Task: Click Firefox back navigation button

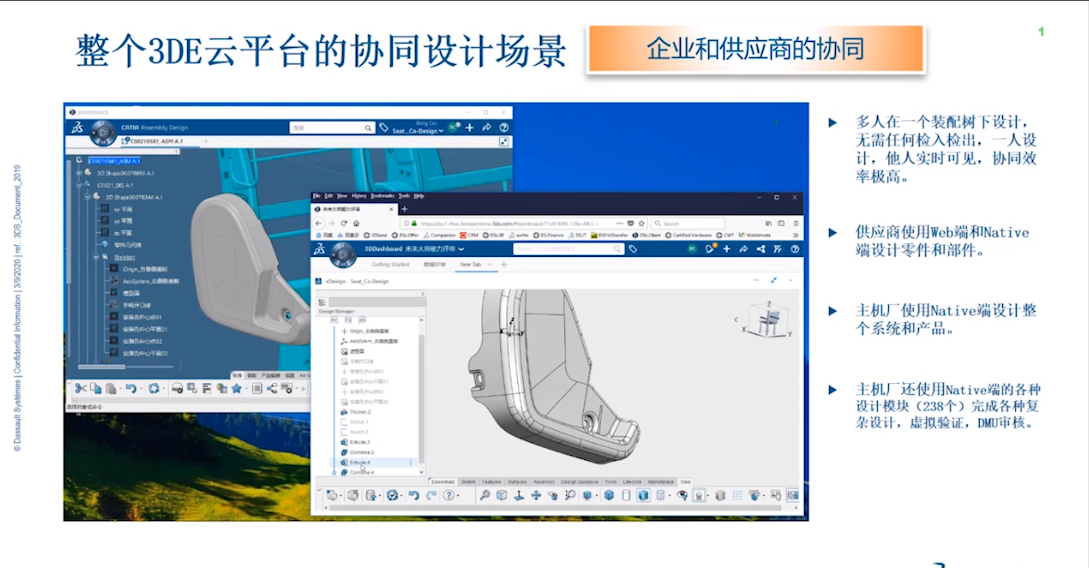Action: tap(319, 224)
